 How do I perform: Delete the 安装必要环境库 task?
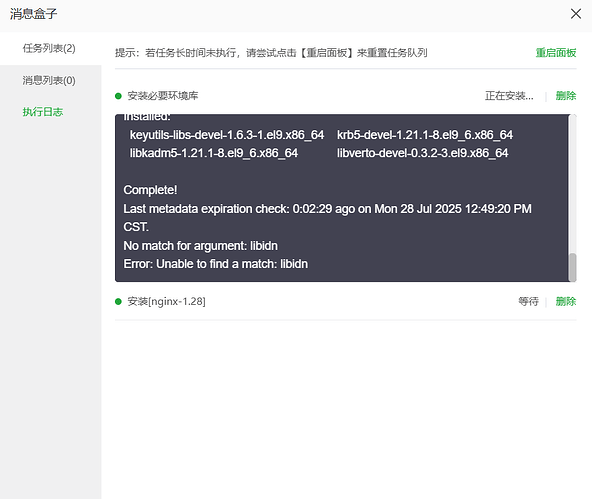tap(566, 96)
